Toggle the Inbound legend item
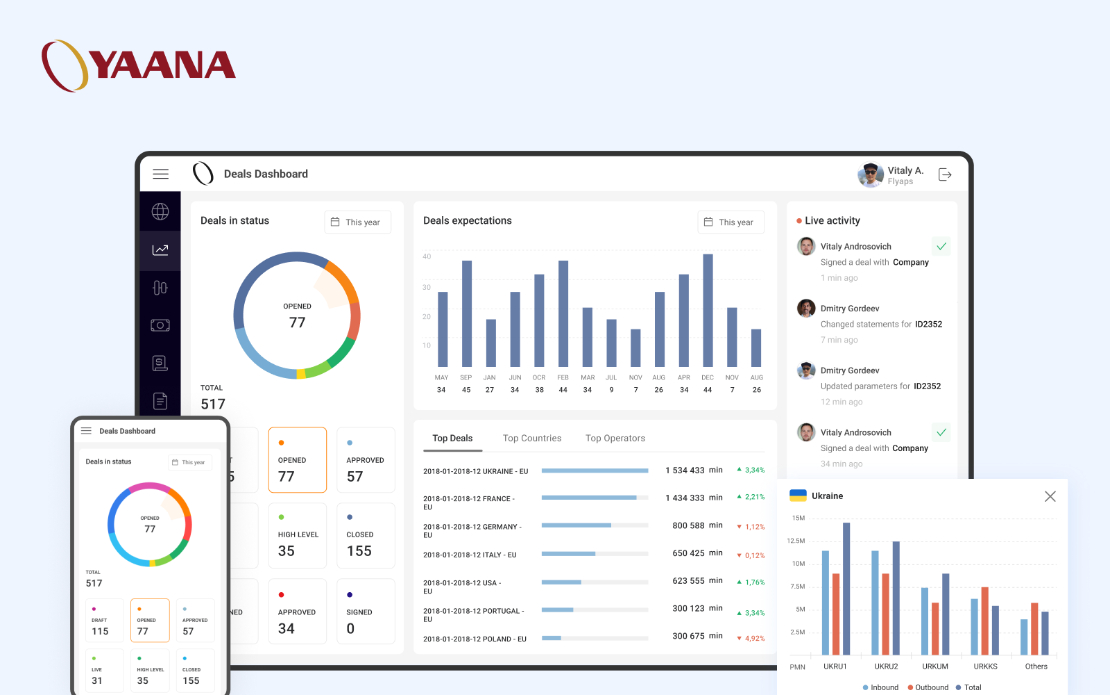The width and height of the screenshot is (1110, 695). tap(881, 687)
